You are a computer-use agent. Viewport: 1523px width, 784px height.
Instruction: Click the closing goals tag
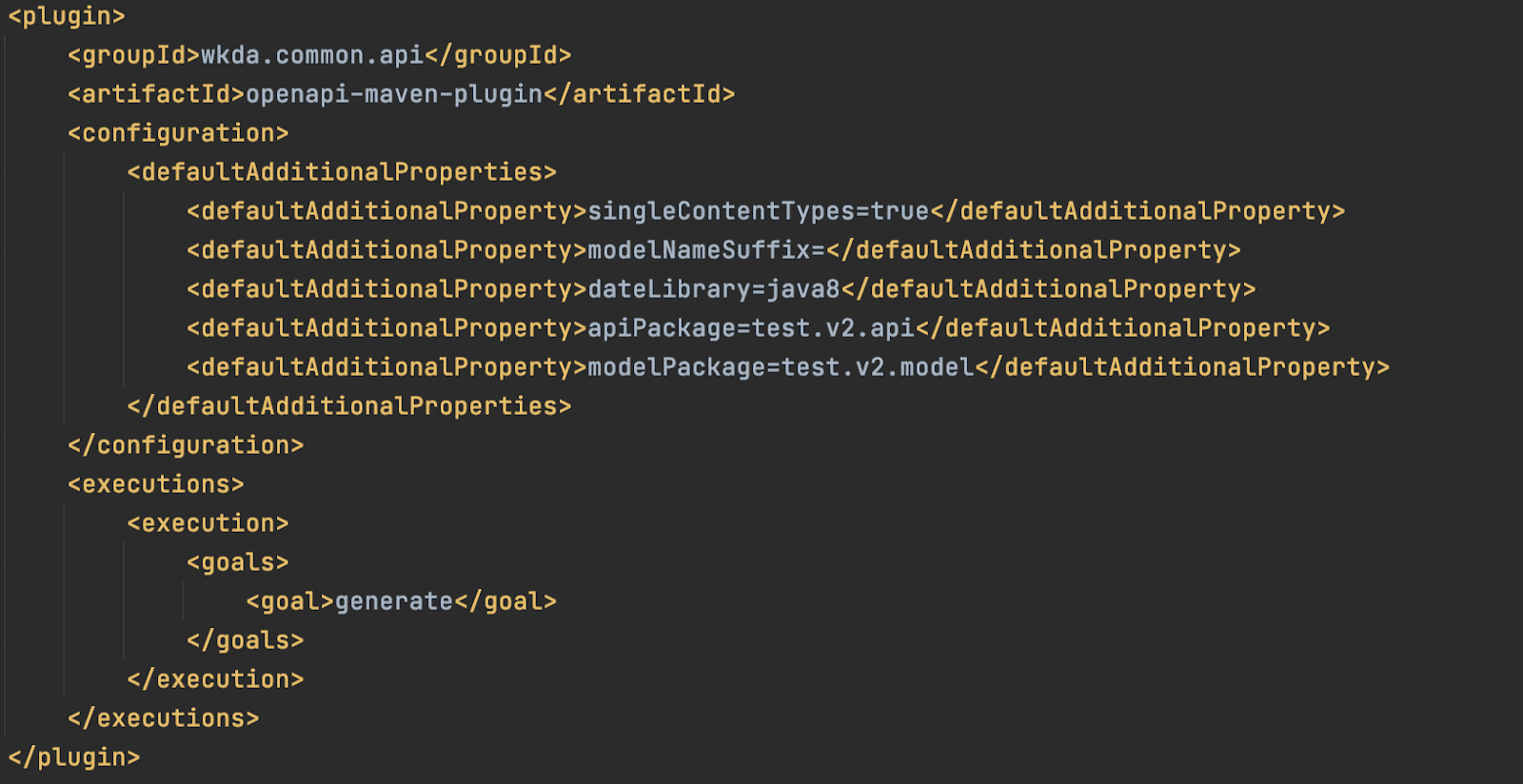point(246,640)
